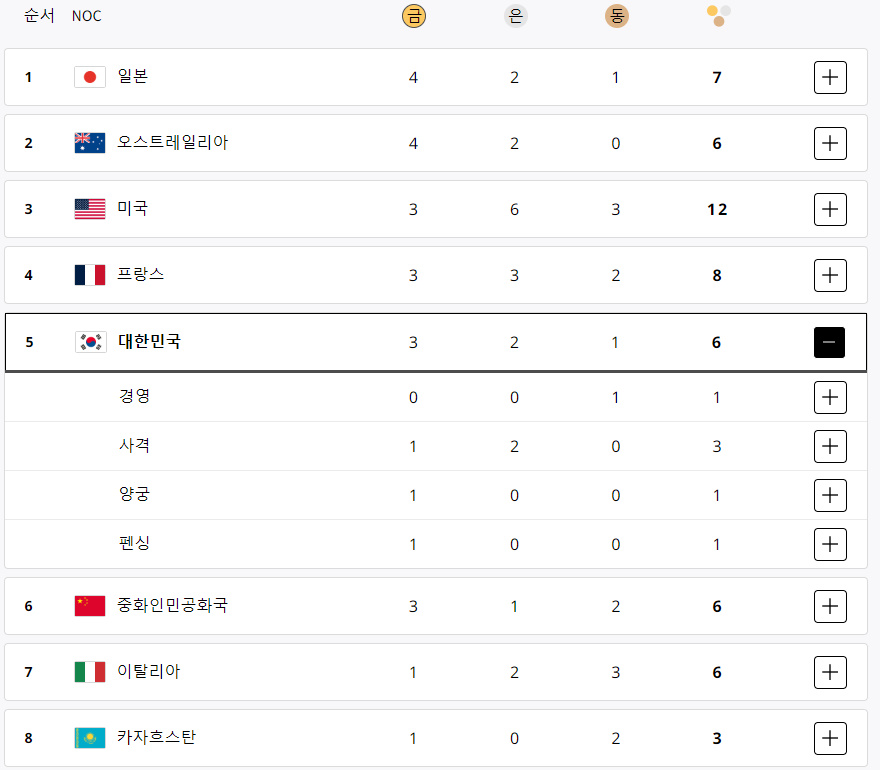Expand the 중화인민공화국 medal breakdown
880x770 pixels.
coord(830,606)
